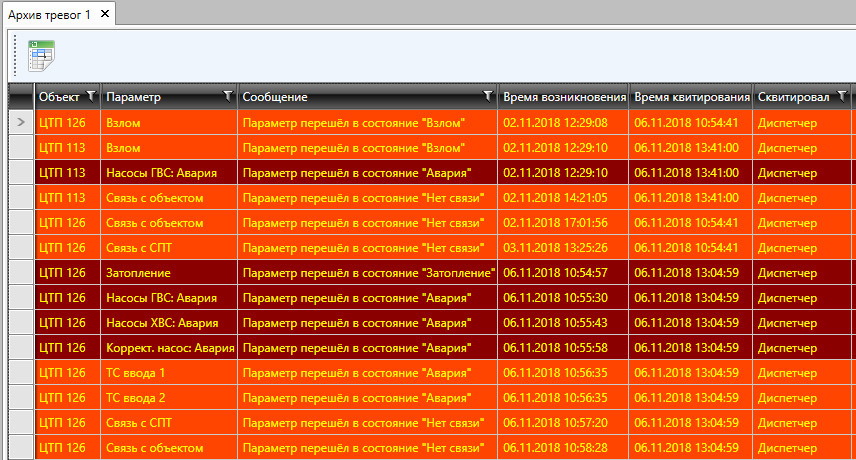Open filter for Сообщение column

click(488, 97)
